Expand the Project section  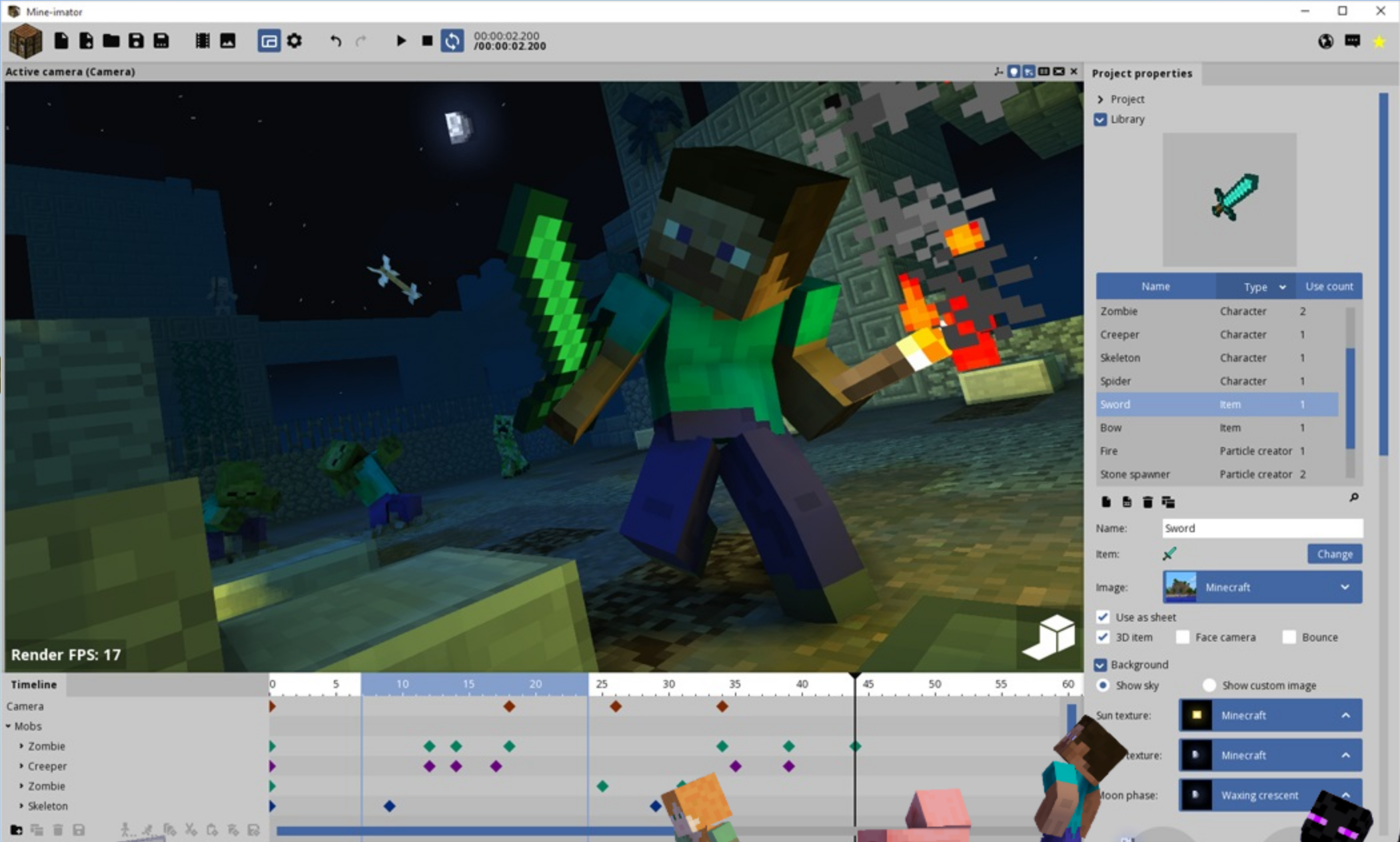(1100, 99)
